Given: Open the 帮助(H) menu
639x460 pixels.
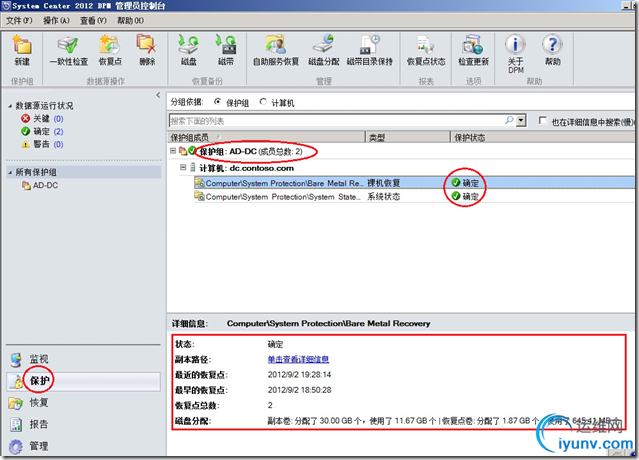Looking at the screenshot, I should 130,20.
